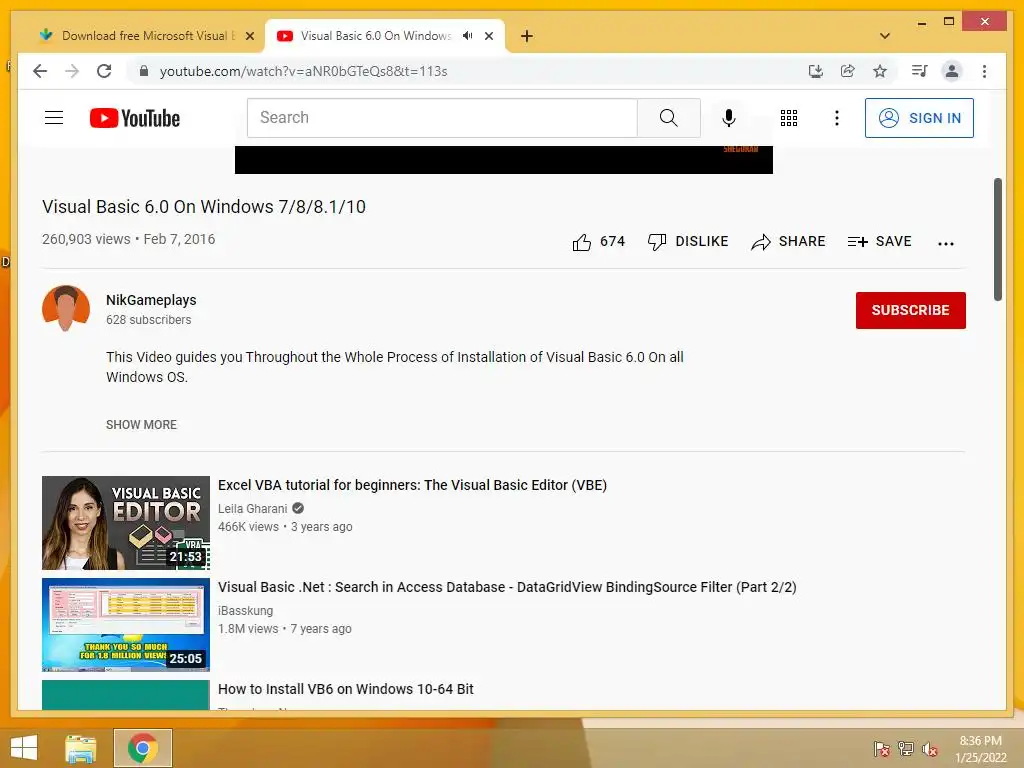Viewport: 1024px width, 768px height.
Task: Open Chrome three-dot menu
Action: 984,71
